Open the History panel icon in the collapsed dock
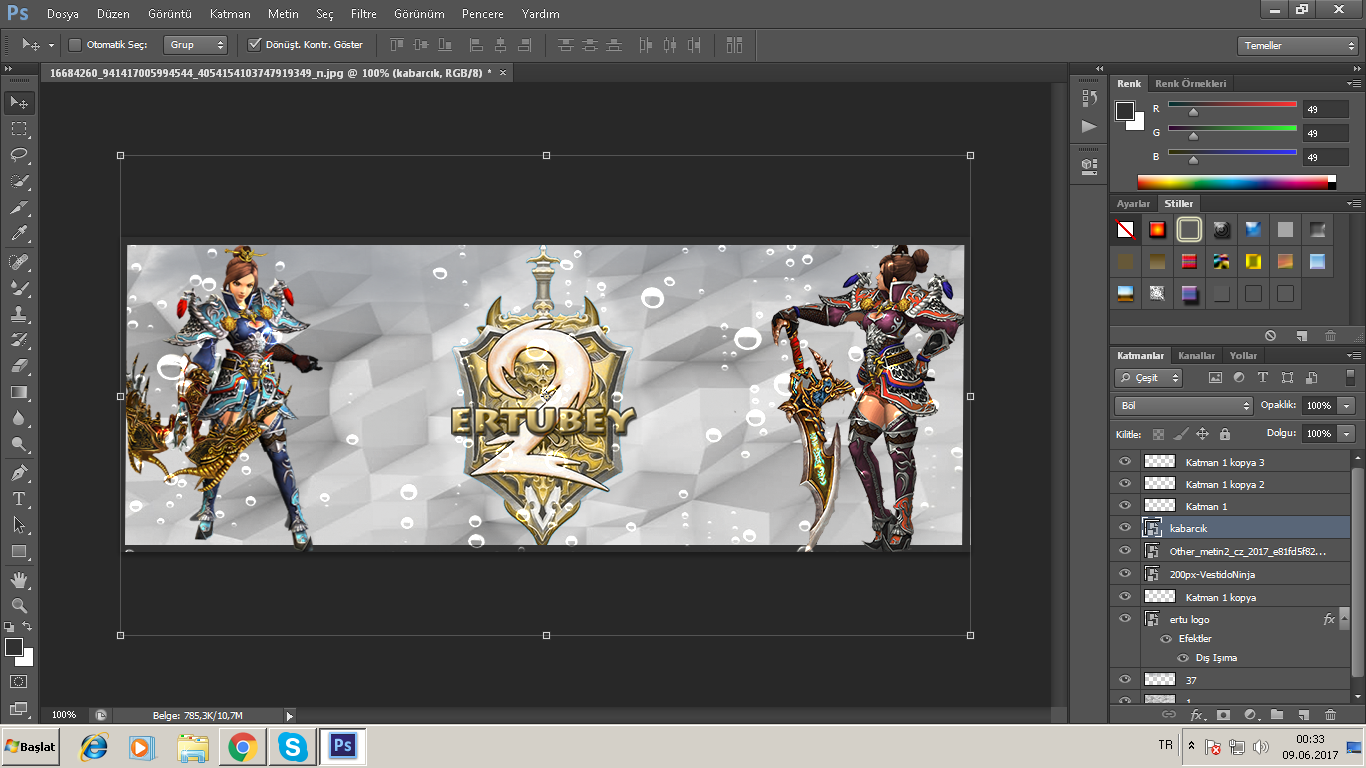 [x=1089, y=97]
